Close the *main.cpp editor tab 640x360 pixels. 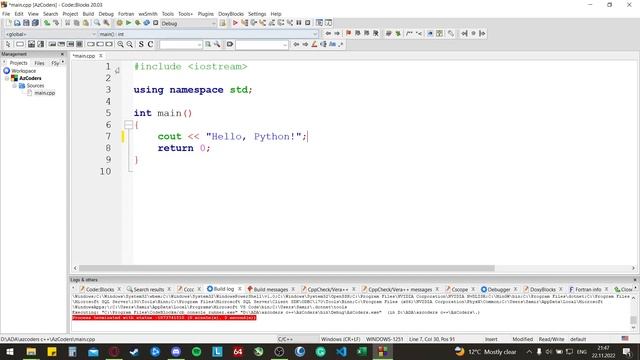101,56
